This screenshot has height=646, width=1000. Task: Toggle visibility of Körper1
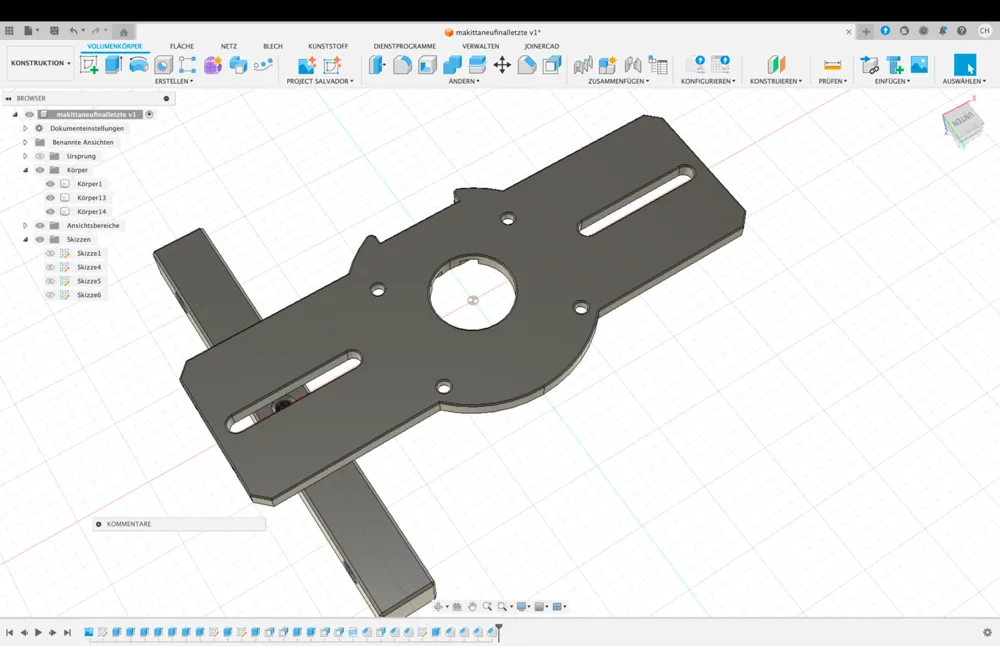[50, 184]
